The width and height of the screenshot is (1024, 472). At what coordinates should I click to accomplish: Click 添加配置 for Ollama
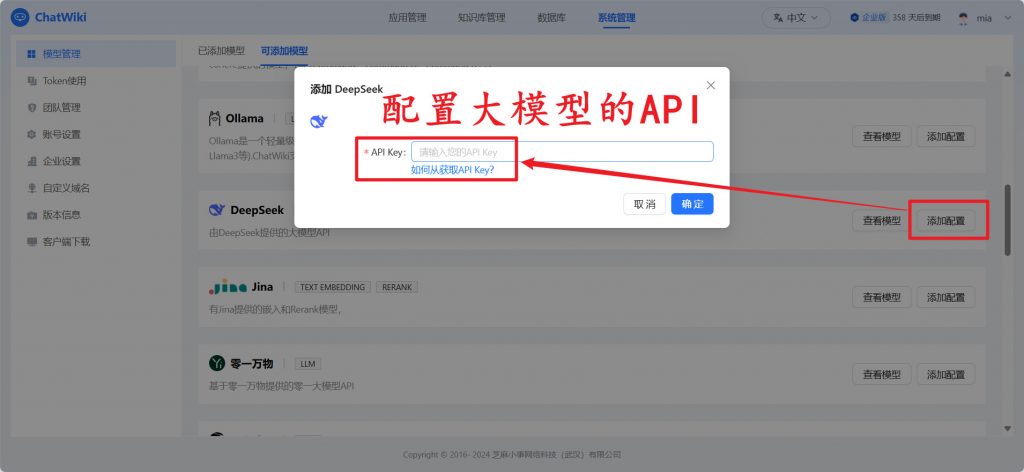click(946, 136)
